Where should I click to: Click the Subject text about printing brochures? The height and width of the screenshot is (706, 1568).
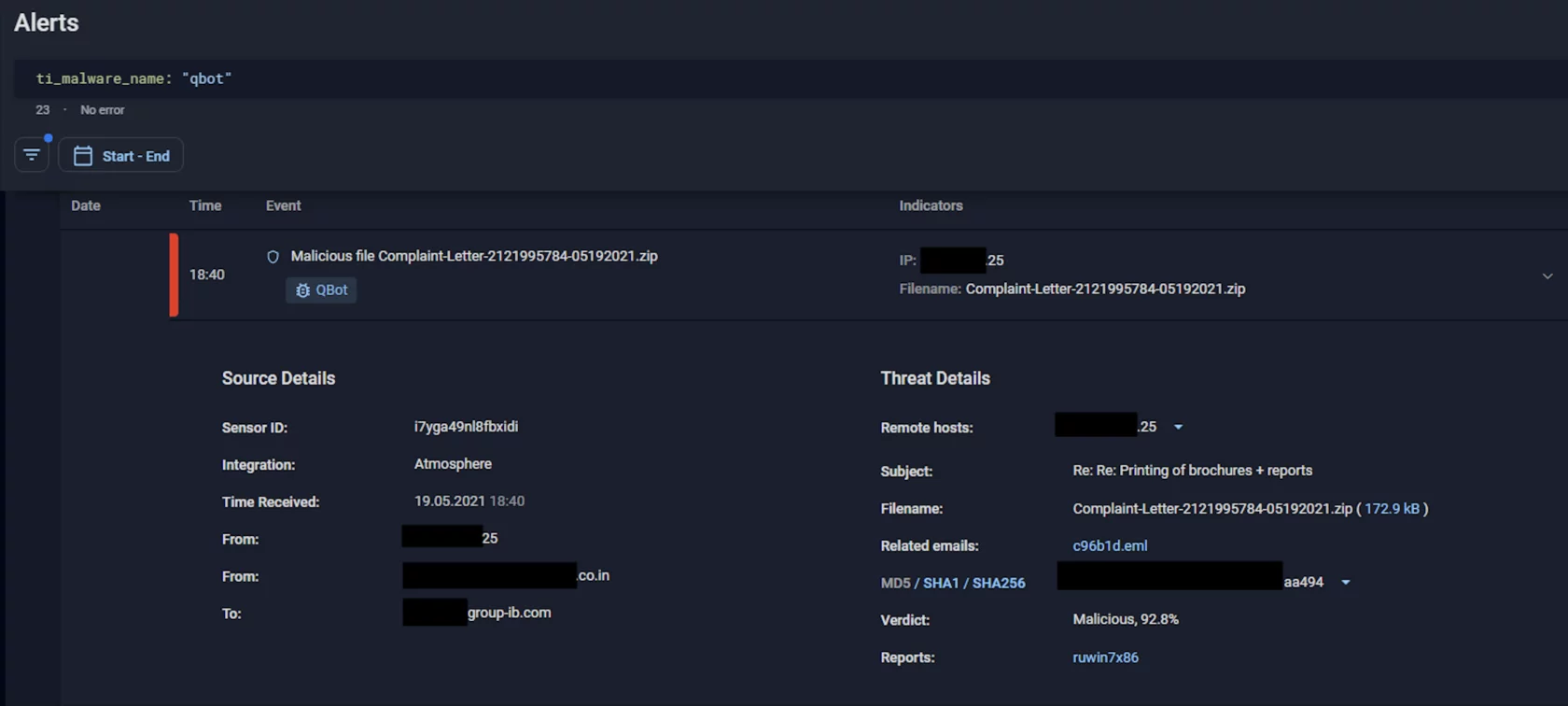pyautogui.click(x=1193, y=471)
